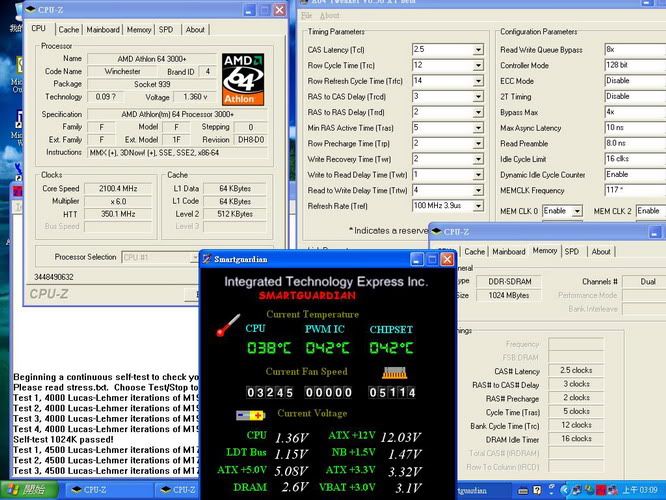Expand hidden tray icons with the blue arrow

point(564,490)
